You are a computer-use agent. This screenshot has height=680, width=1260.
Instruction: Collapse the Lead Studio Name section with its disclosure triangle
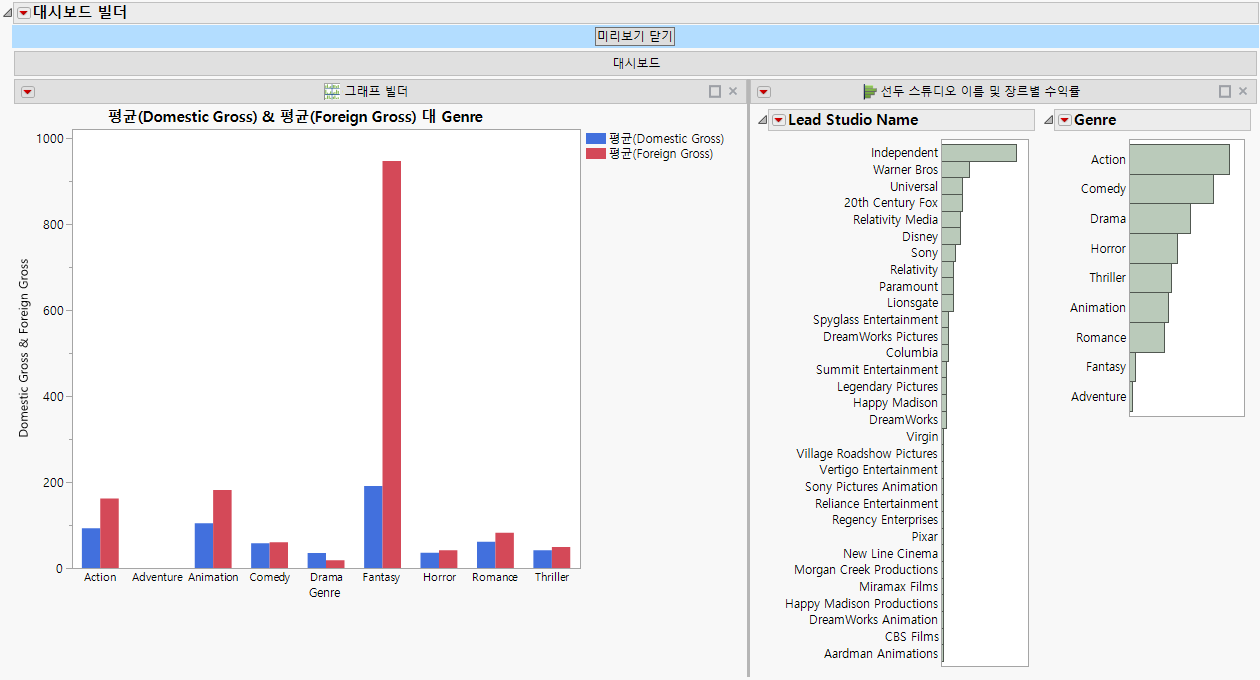click(761, 119)
